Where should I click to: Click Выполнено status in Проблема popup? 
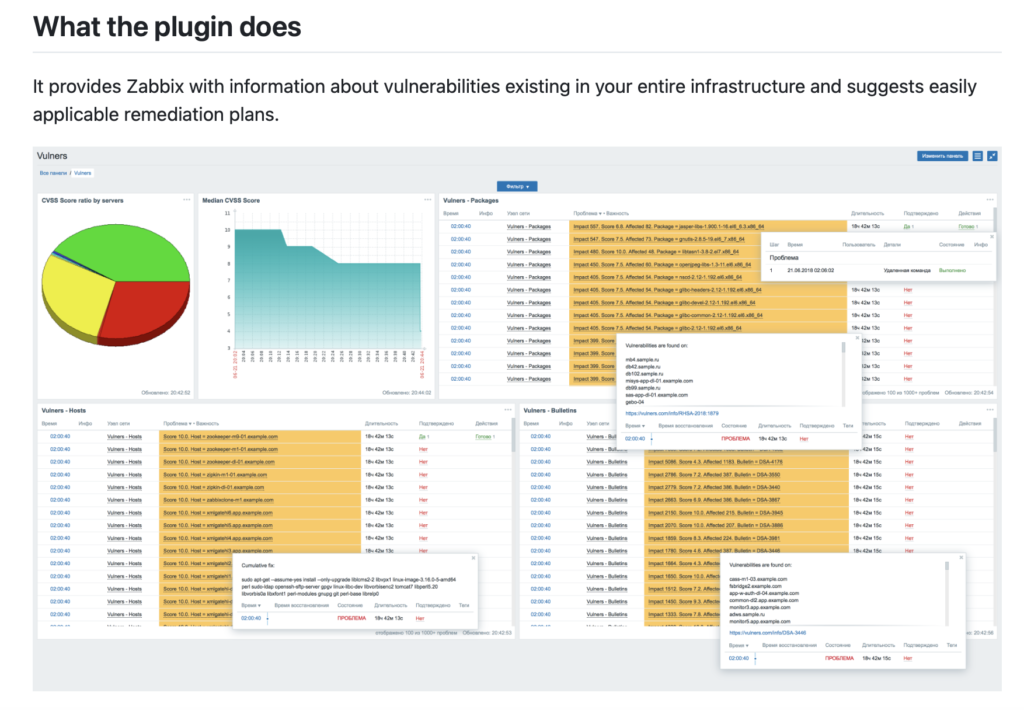[952, 270]
